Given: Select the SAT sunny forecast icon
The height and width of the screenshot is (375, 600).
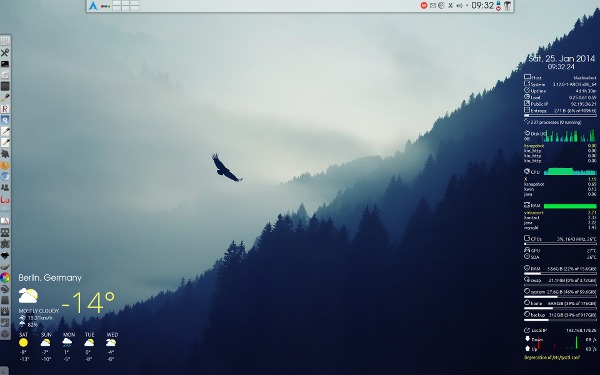Looking at the screenshot, I should click(23, 342).
